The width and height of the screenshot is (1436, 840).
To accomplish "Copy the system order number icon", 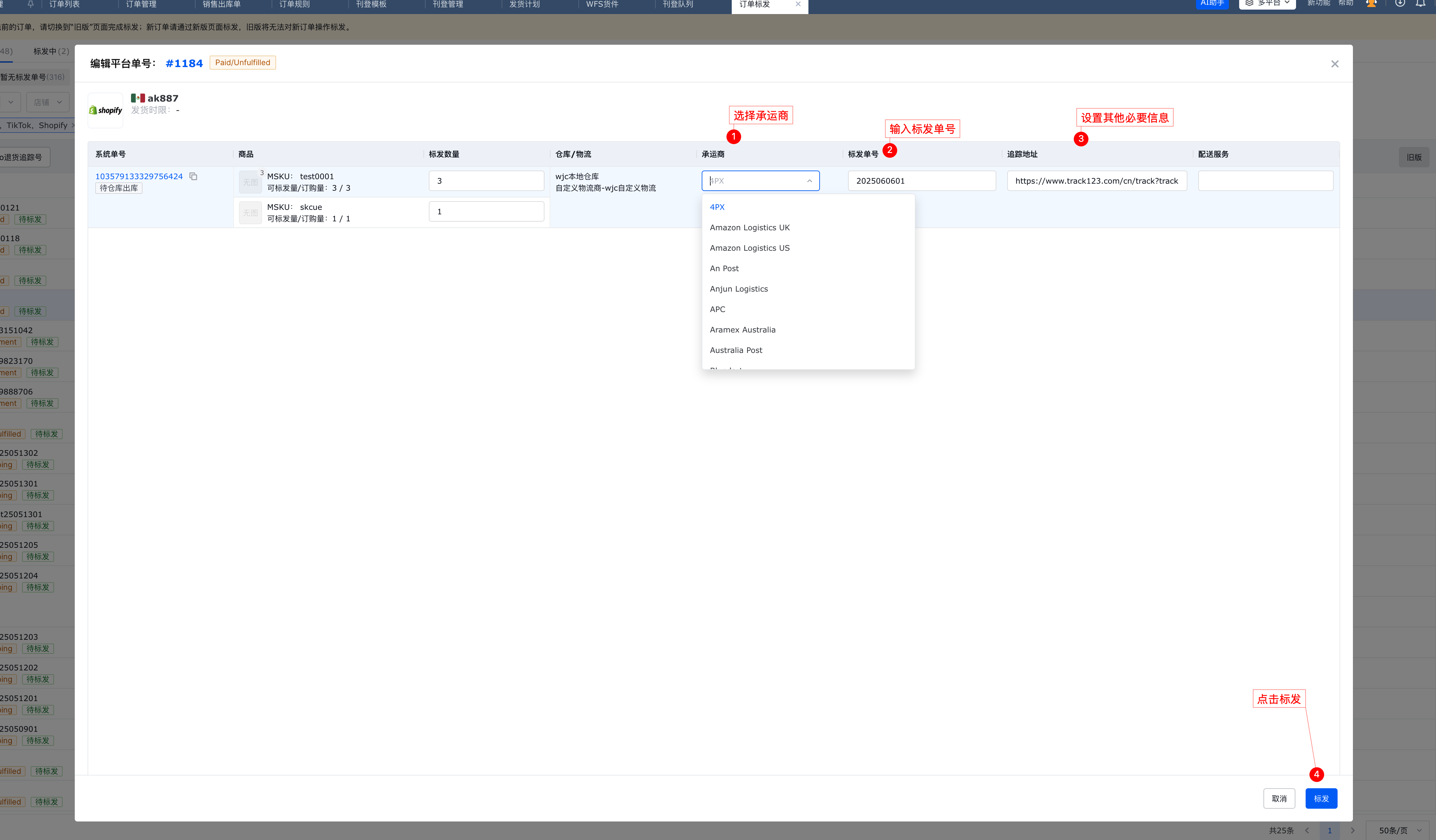I will (193, 177).
